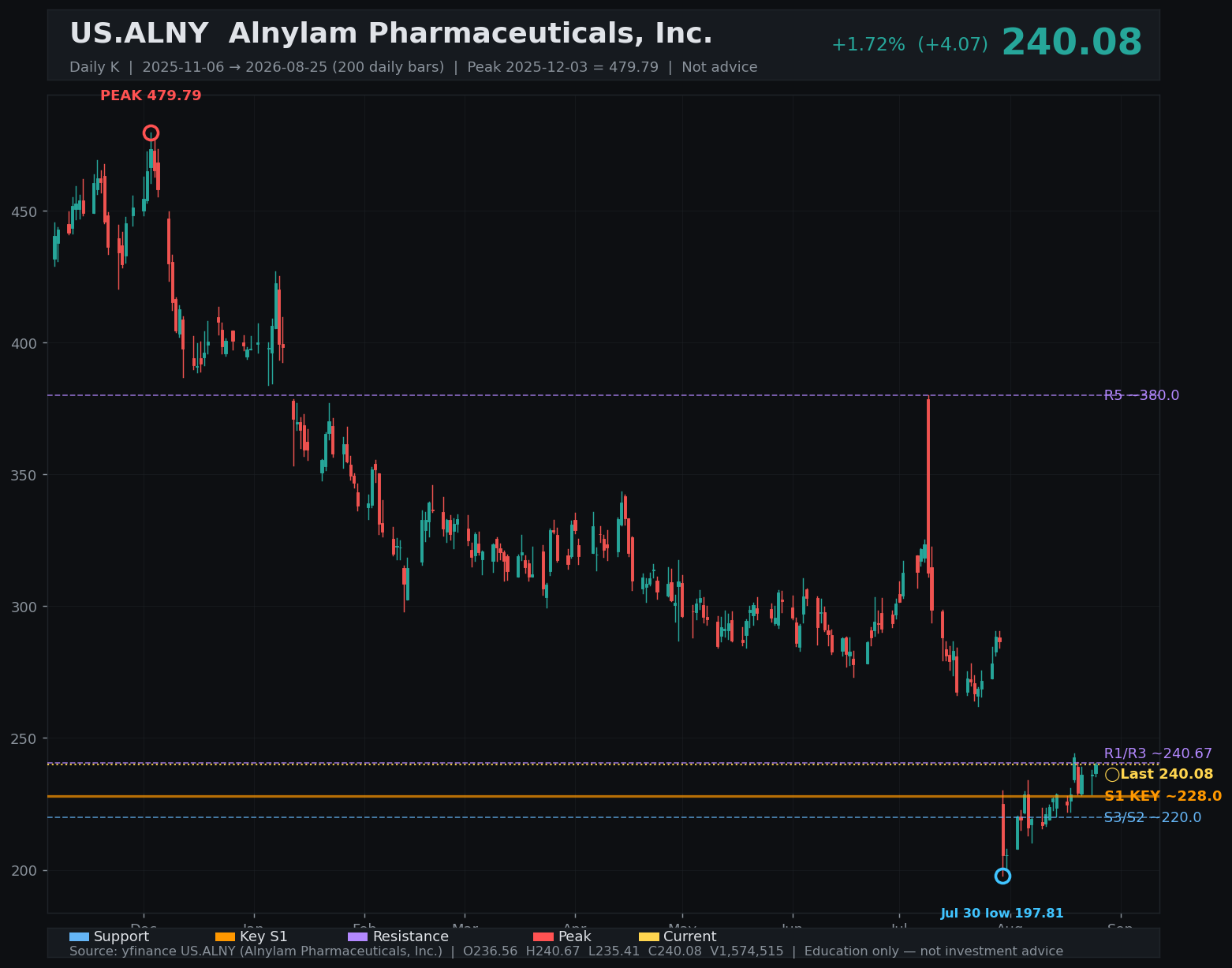Click the blue Jul 30 low circle marker
1232x968 pixels.
coord(1002,876)
